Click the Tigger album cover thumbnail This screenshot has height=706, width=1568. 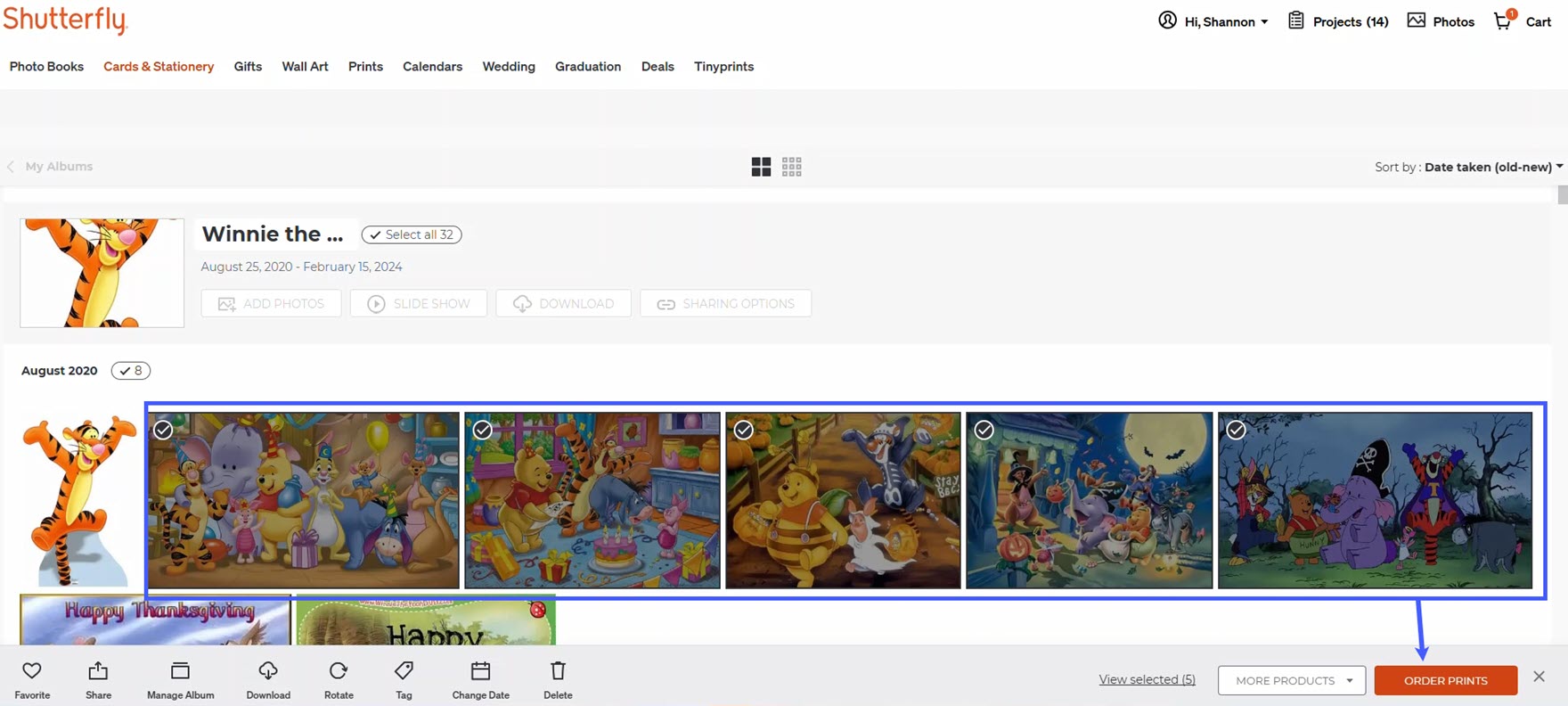[x=102, y=273]
